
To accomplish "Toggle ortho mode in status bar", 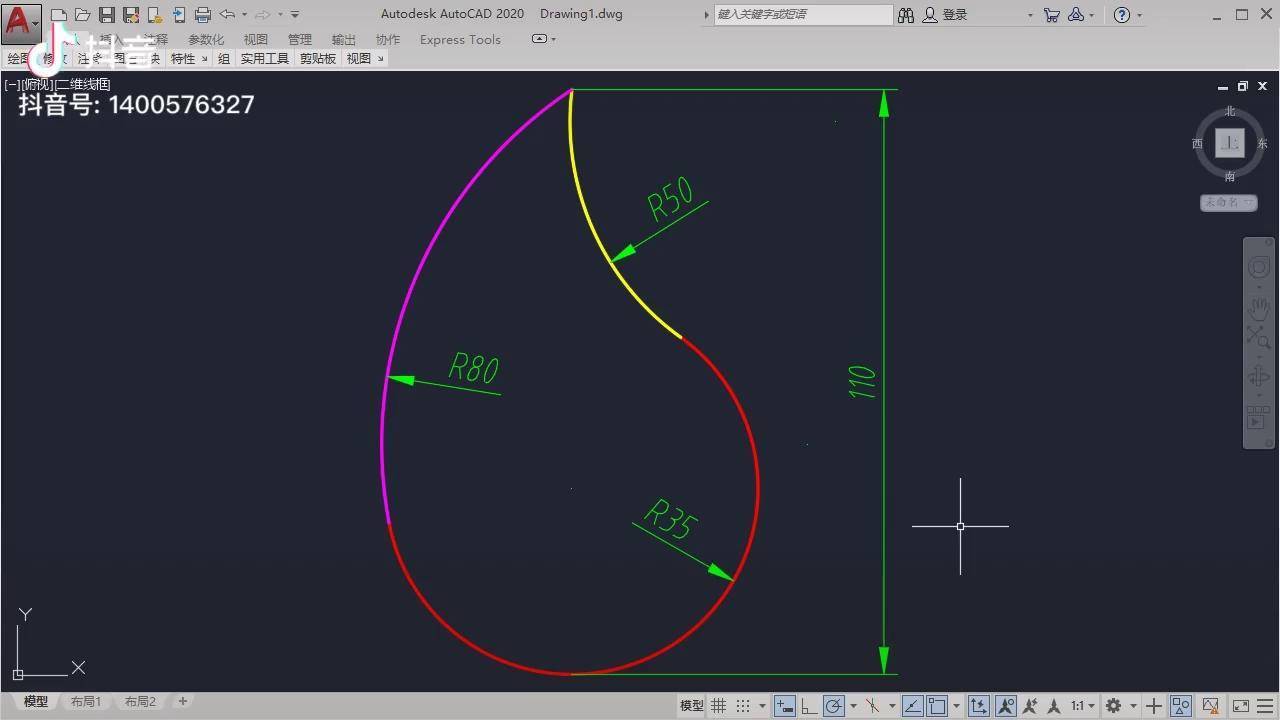I will (x=809, y=706).
